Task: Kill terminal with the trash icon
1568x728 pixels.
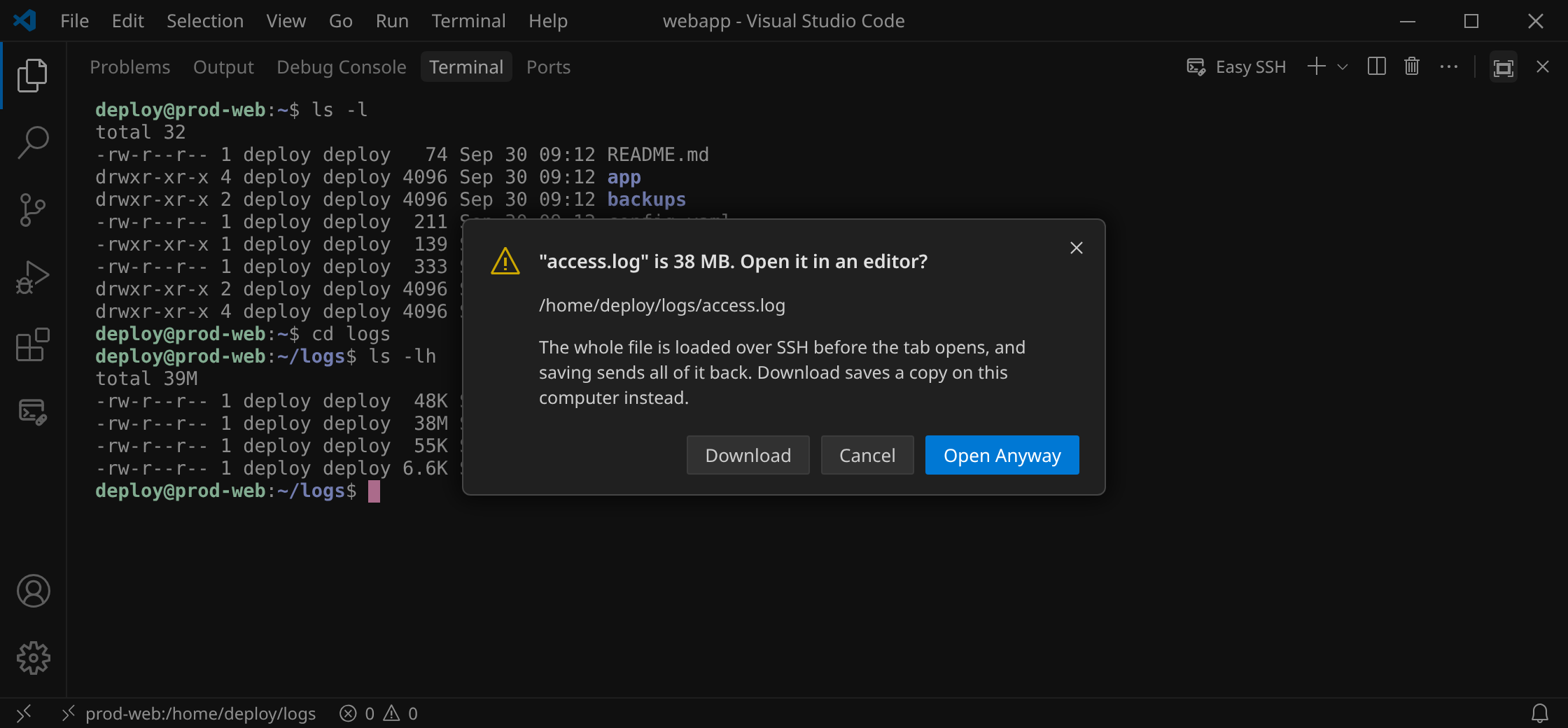Action: pyautogui.click(x=1412, y=66)
